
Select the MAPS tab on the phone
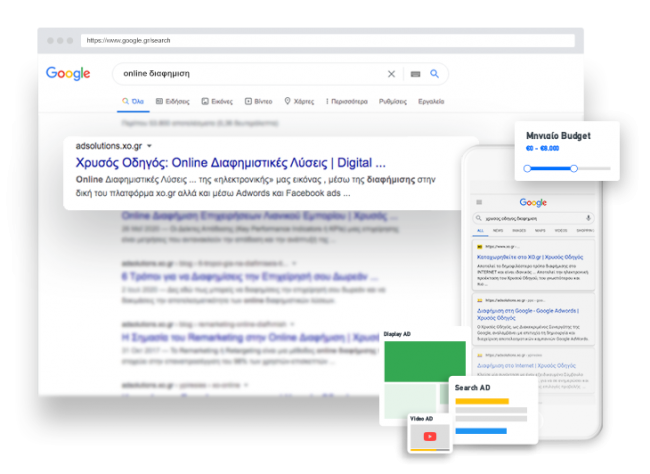[x=540, y=231]
